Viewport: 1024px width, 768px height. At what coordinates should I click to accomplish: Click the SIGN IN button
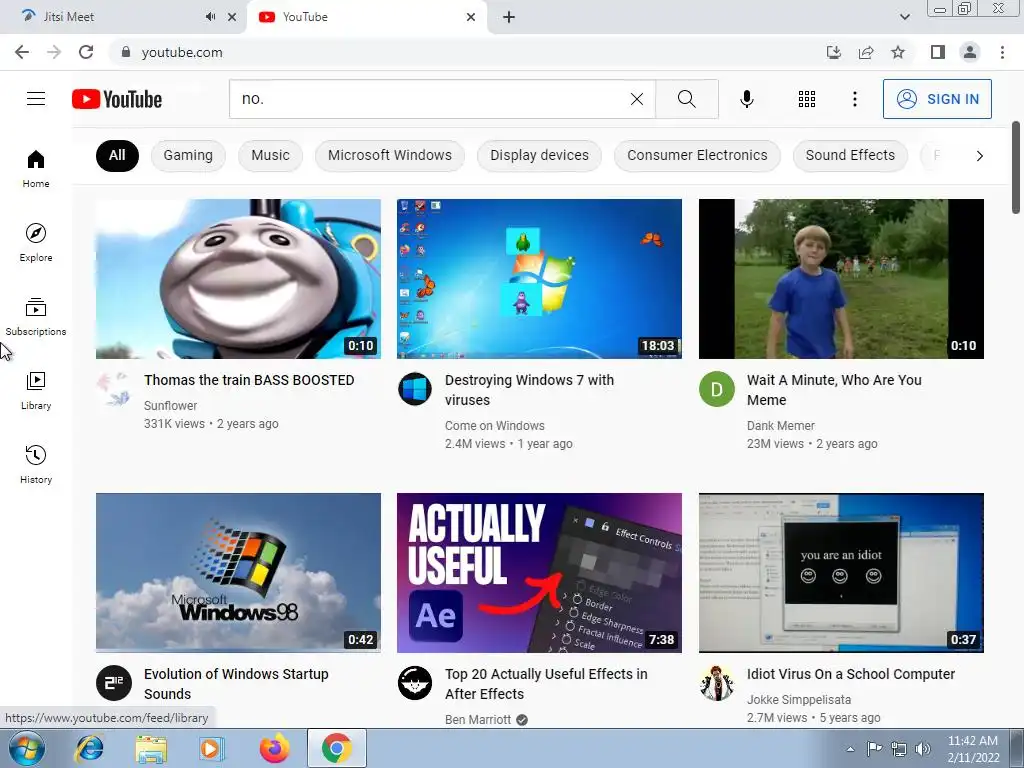pyautogui.click(x=937, y=99)
